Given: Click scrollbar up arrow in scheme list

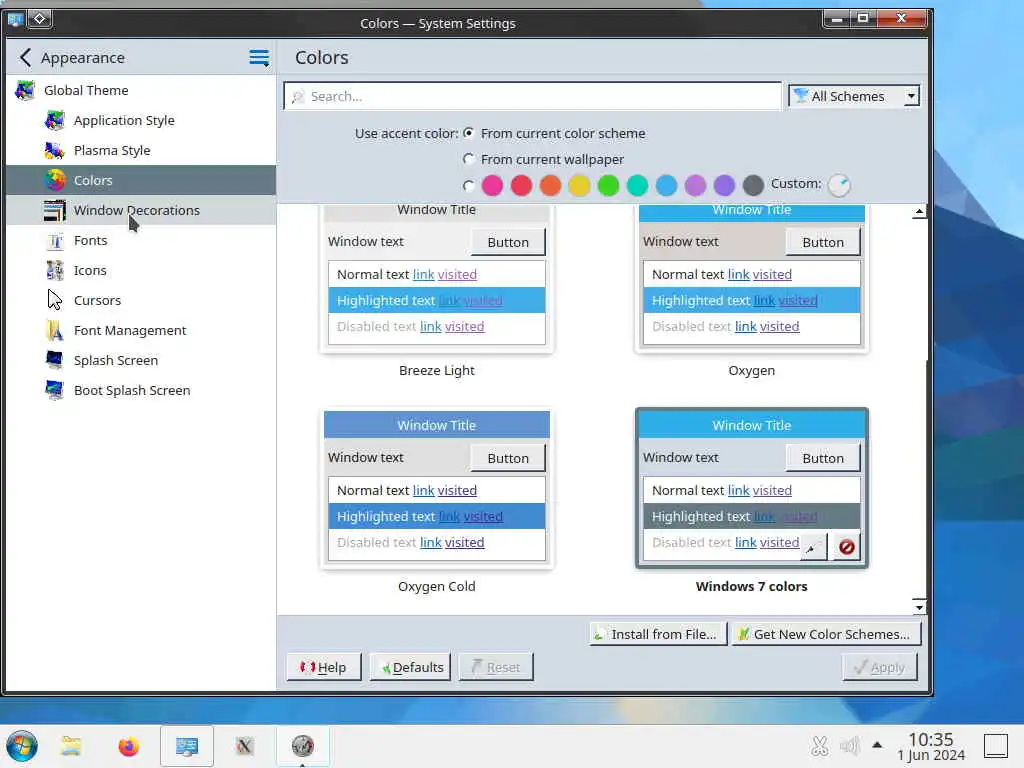Looking at the screenshot, I should (x=919, y=212).
